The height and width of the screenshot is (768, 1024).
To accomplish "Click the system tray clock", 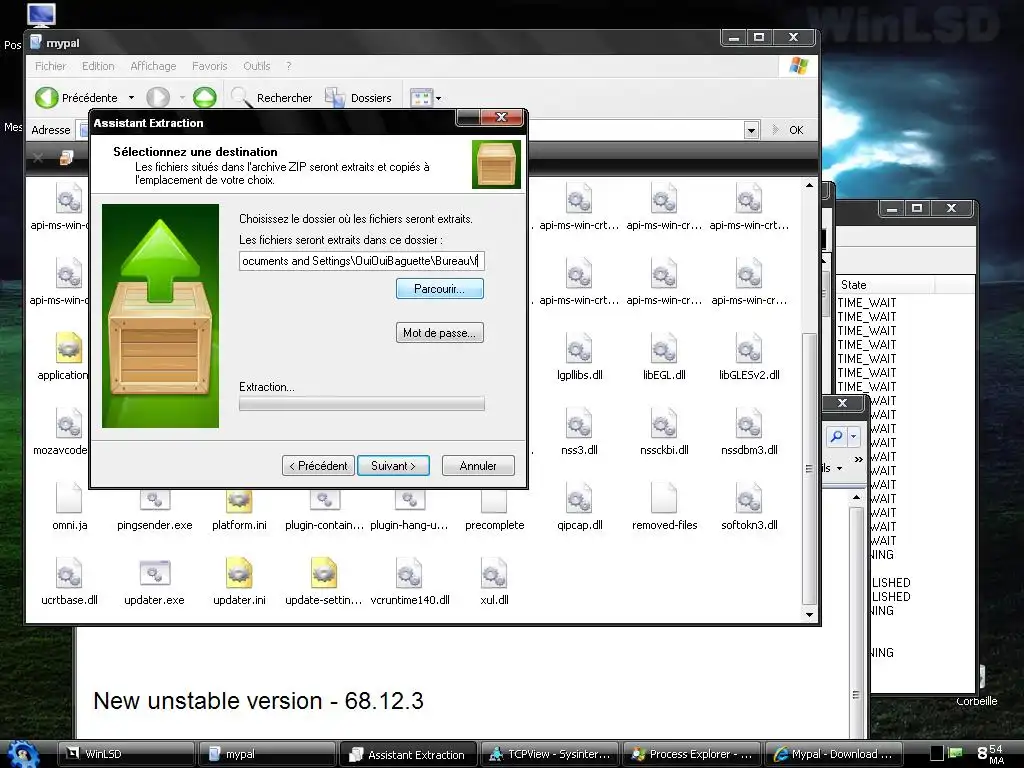I will pyautogui.click(x=991, y=754).
